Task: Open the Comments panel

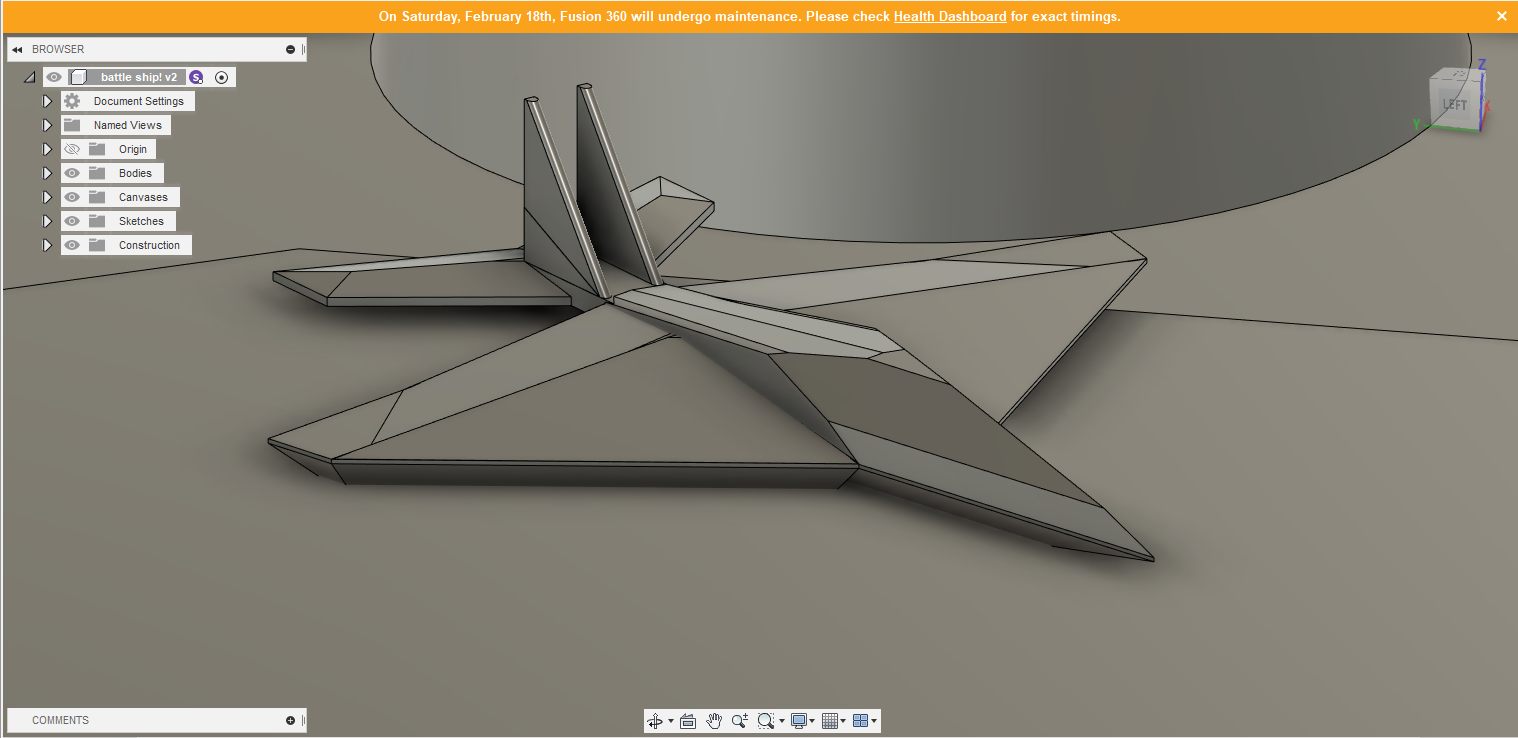Action: 60,719
